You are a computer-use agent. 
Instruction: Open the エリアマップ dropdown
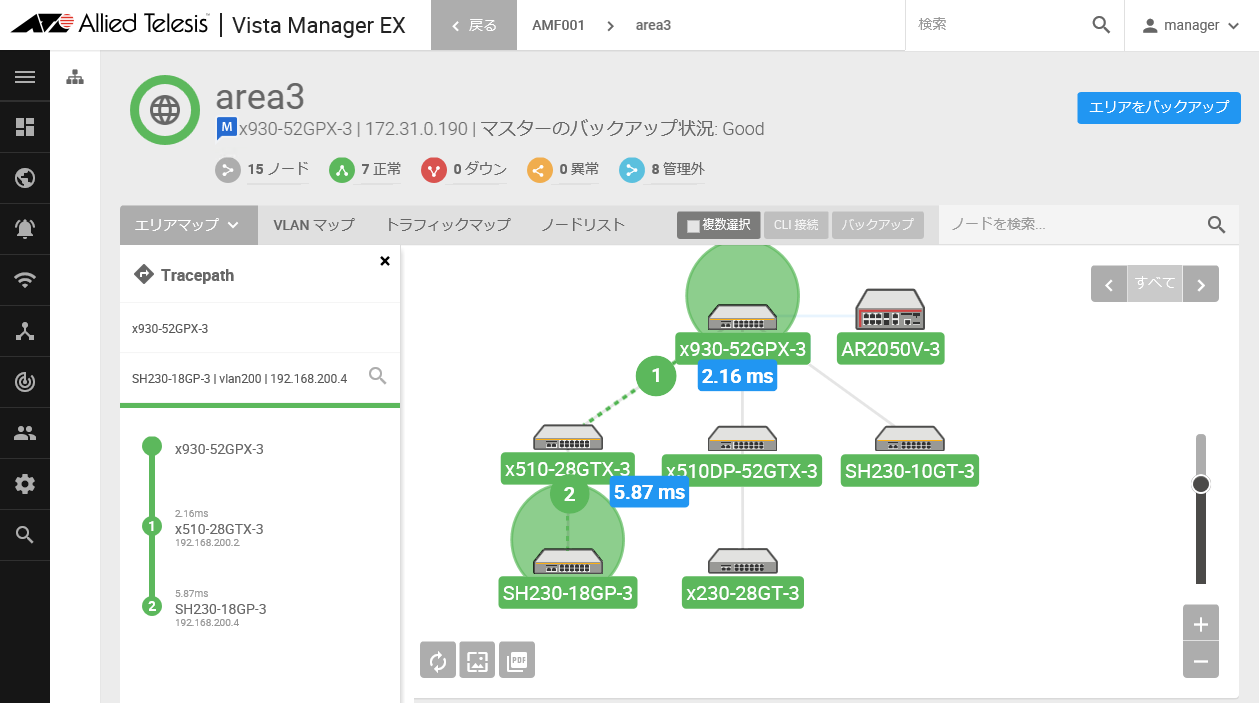tap(188, 225)
